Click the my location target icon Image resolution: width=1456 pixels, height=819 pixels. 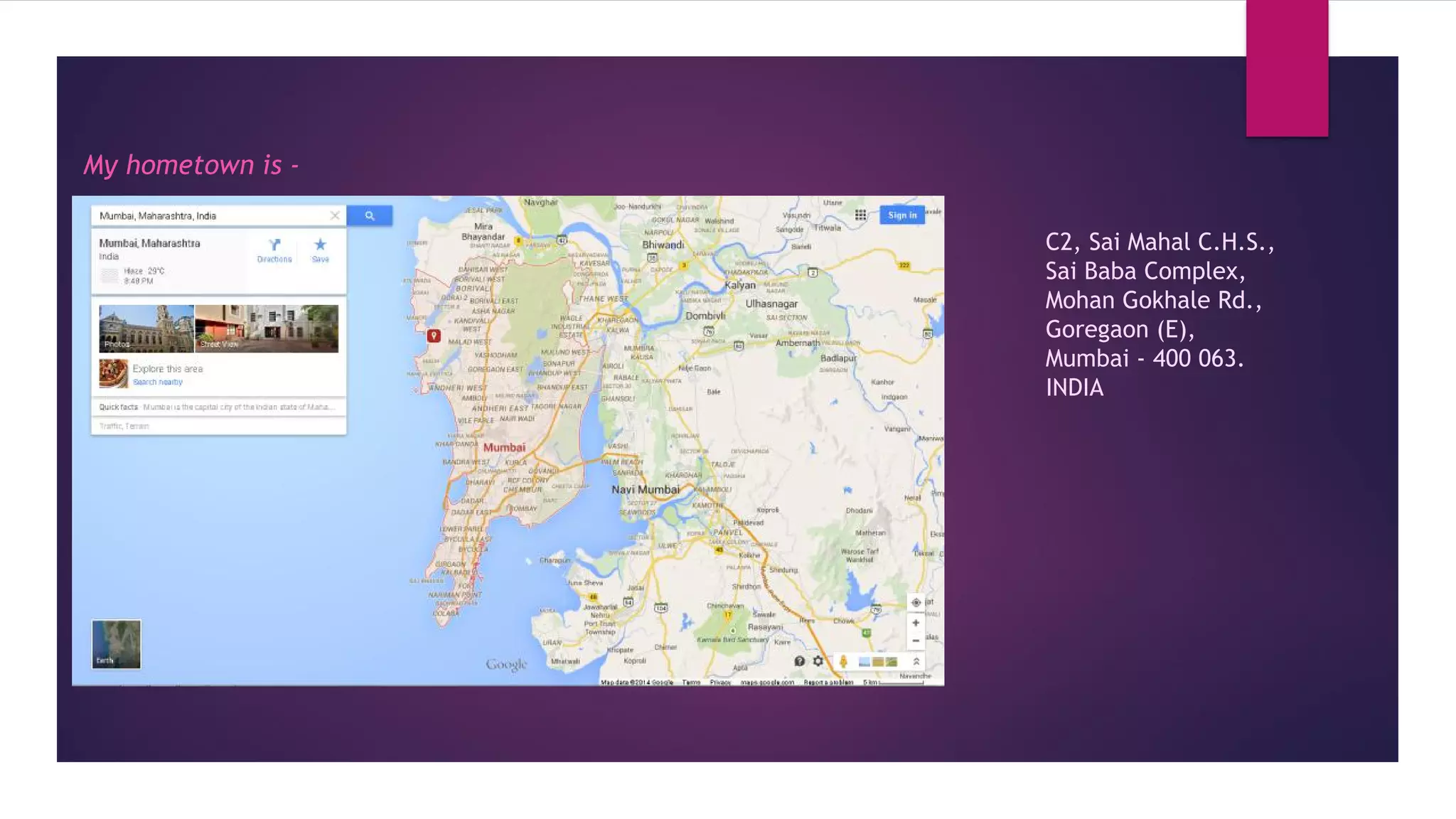pos(916,602)
